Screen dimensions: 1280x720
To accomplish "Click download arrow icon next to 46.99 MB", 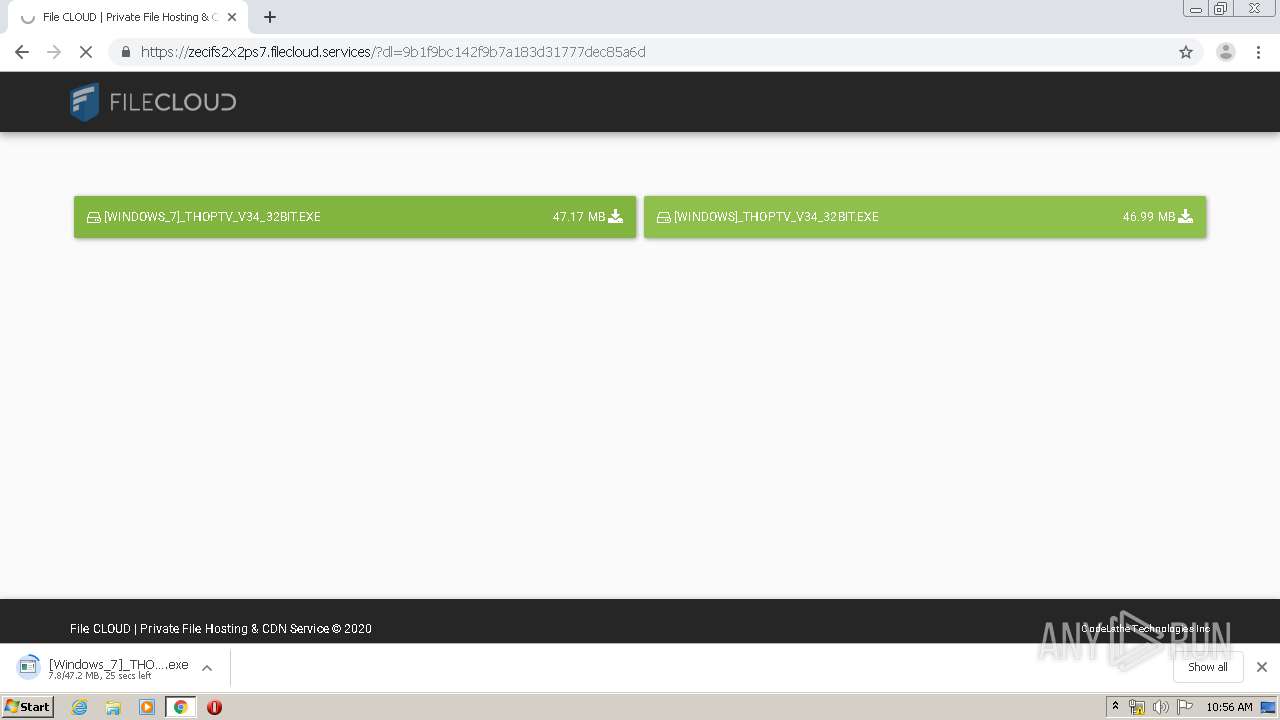I will coord(1186,216).
